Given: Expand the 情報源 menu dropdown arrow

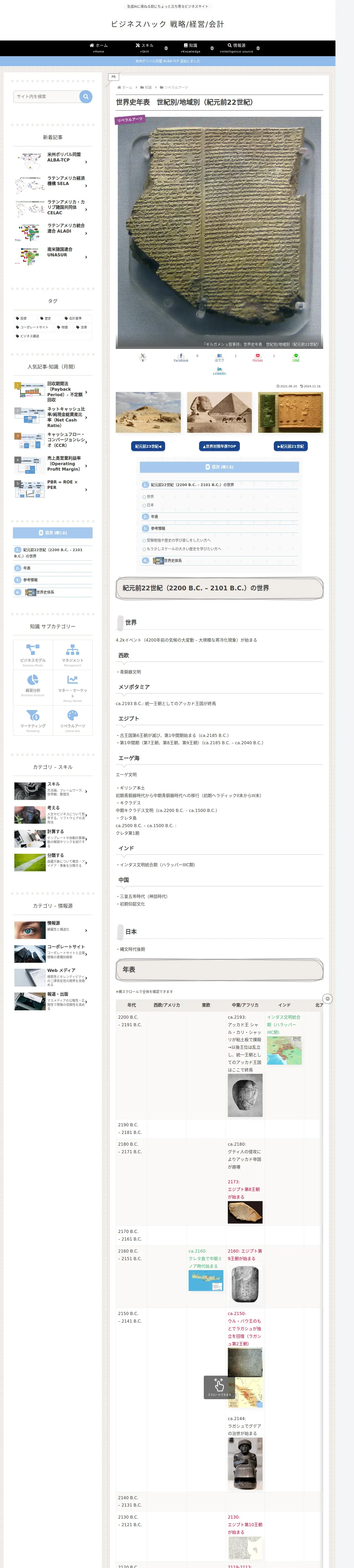Looking at the screenshot, I should click(x=258, y=48).
